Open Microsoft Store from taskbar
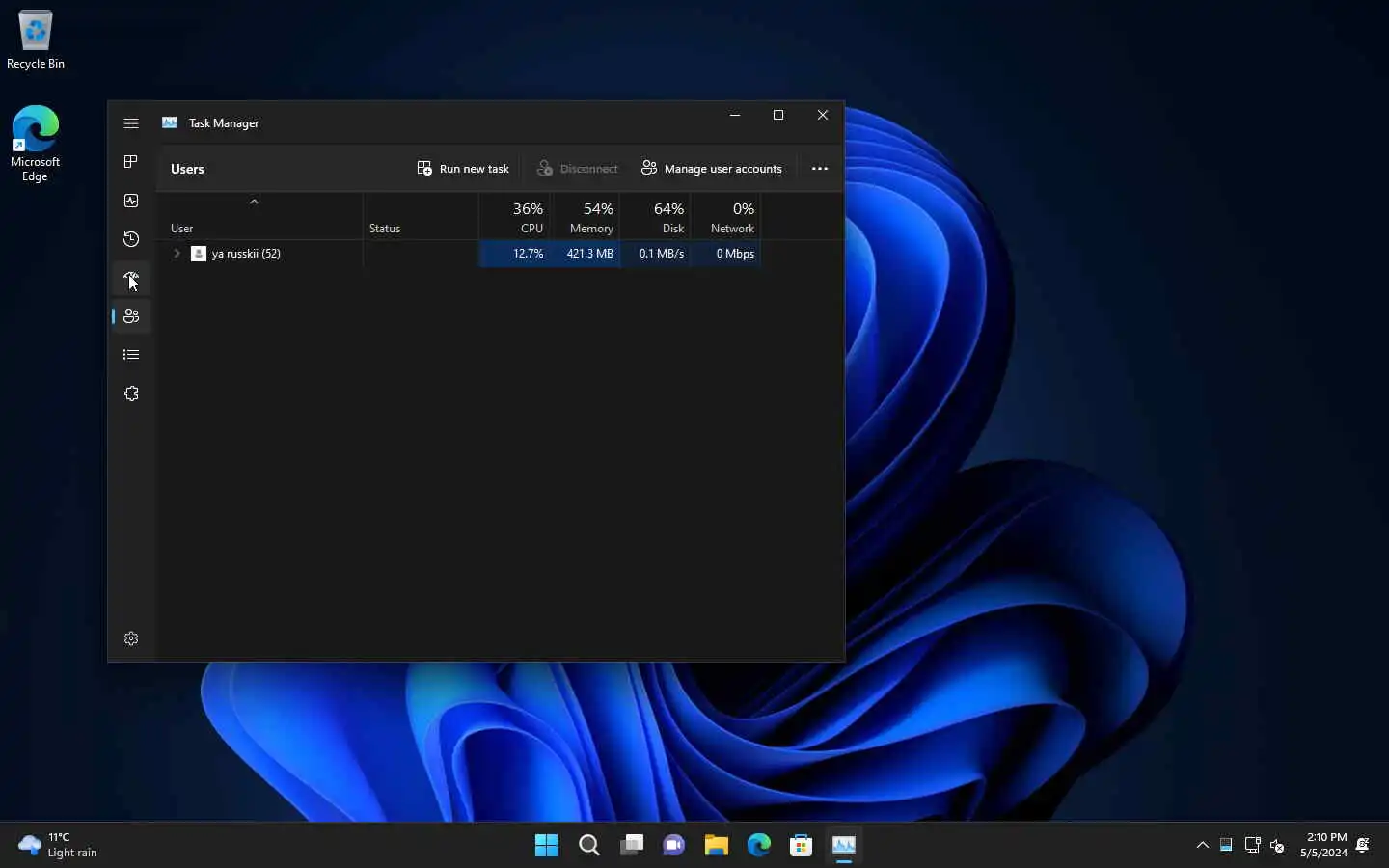The image size is (1389, 868). tap(802, 845)
